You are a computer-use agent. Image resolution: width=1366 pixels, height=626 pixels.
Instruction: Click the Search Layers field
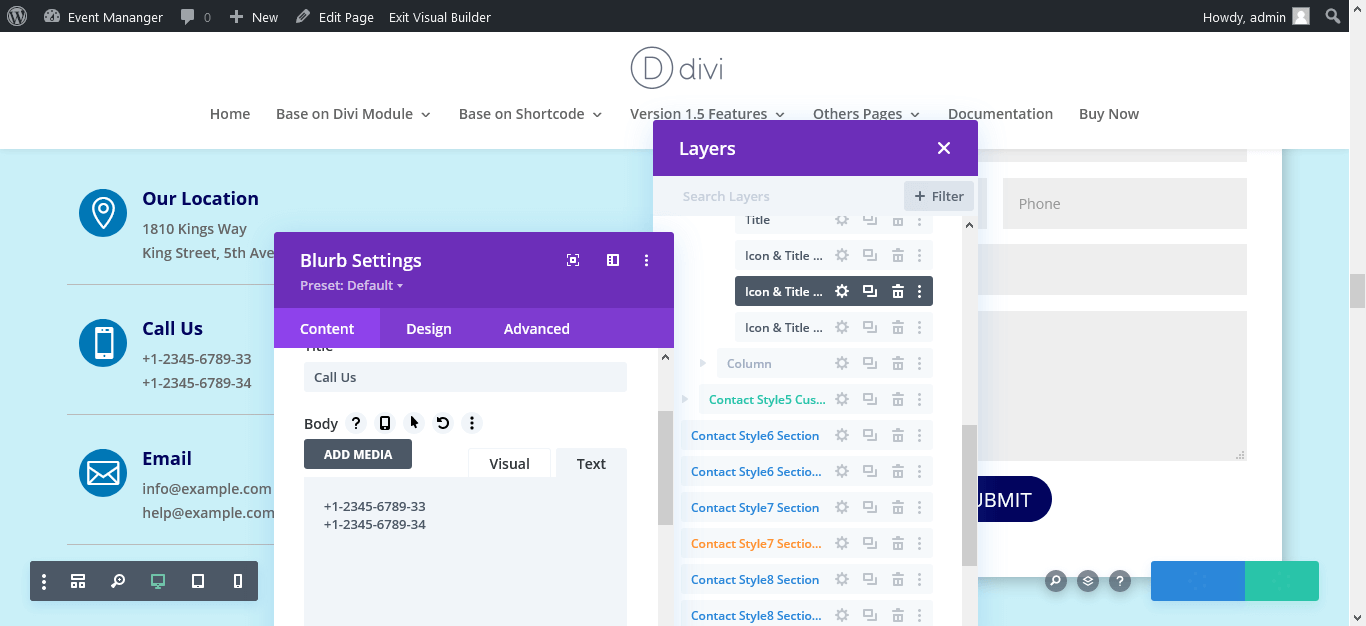[780, 196]
